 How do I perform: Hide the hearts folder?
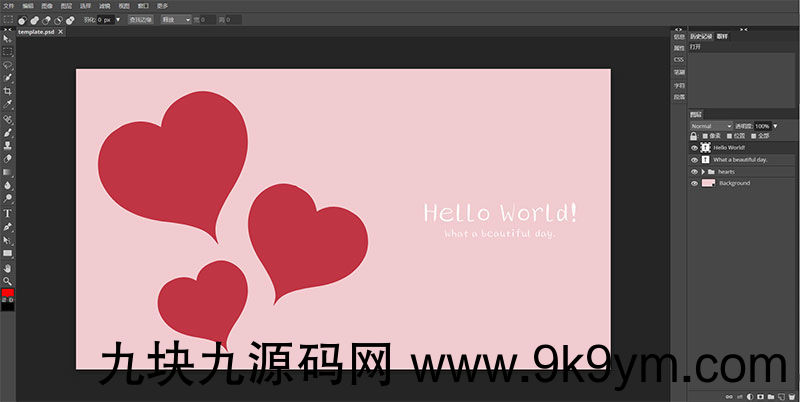tap(694, 172)
